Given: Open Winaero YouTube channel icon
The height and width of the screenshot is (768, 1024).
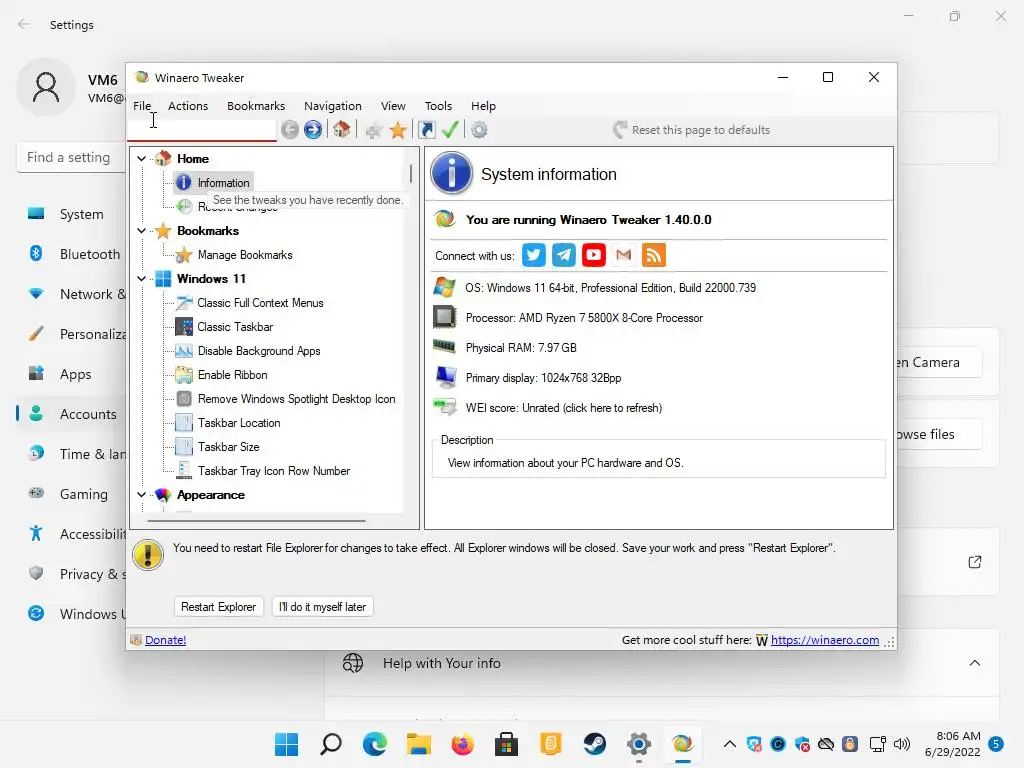Looking at the screenshot, I should pos(594,255).
